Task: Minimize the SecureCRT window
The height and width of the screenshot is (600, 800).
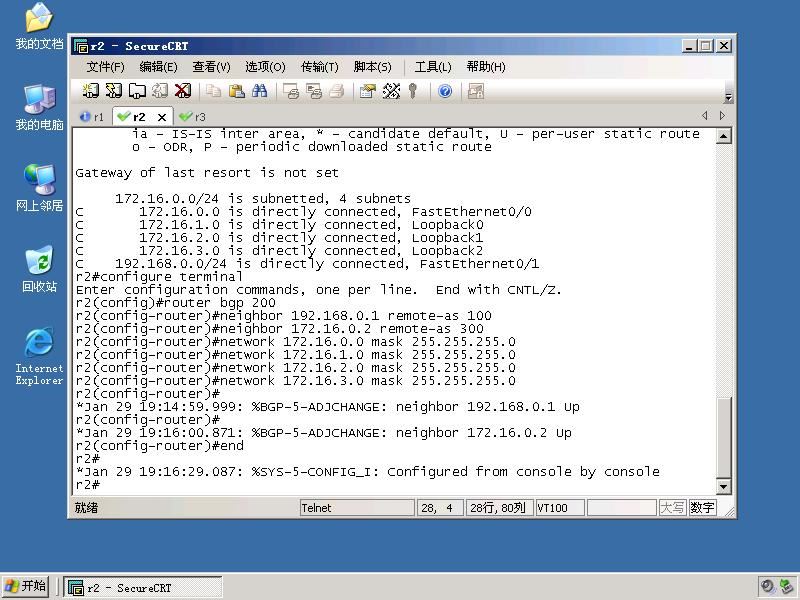Action: 689,46
